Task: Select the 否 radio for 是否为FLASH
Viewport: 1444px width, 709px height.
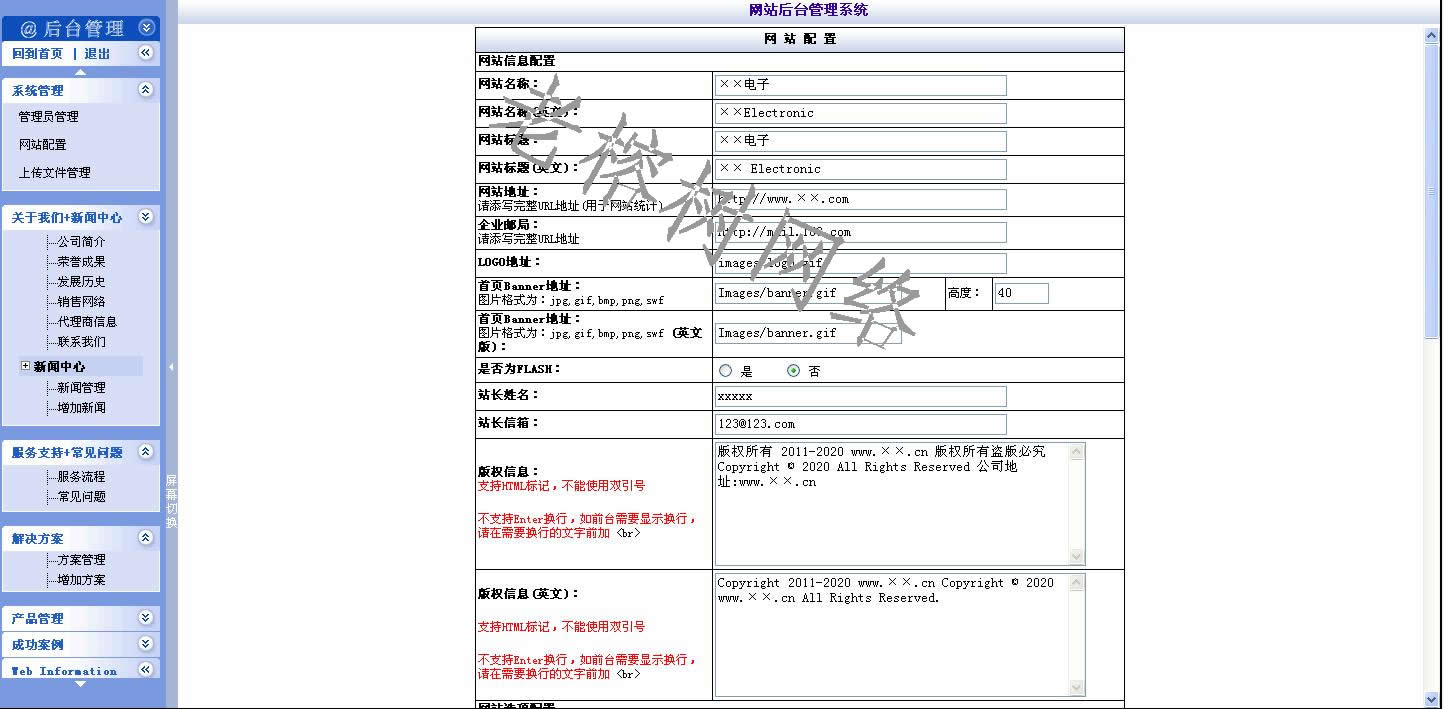Action: tap(794, 371)
